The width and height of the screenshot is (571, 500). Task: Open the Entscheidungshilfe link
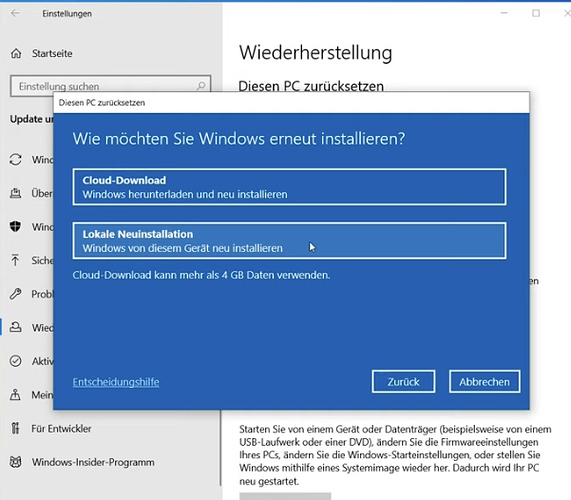(x=116, y=382)
